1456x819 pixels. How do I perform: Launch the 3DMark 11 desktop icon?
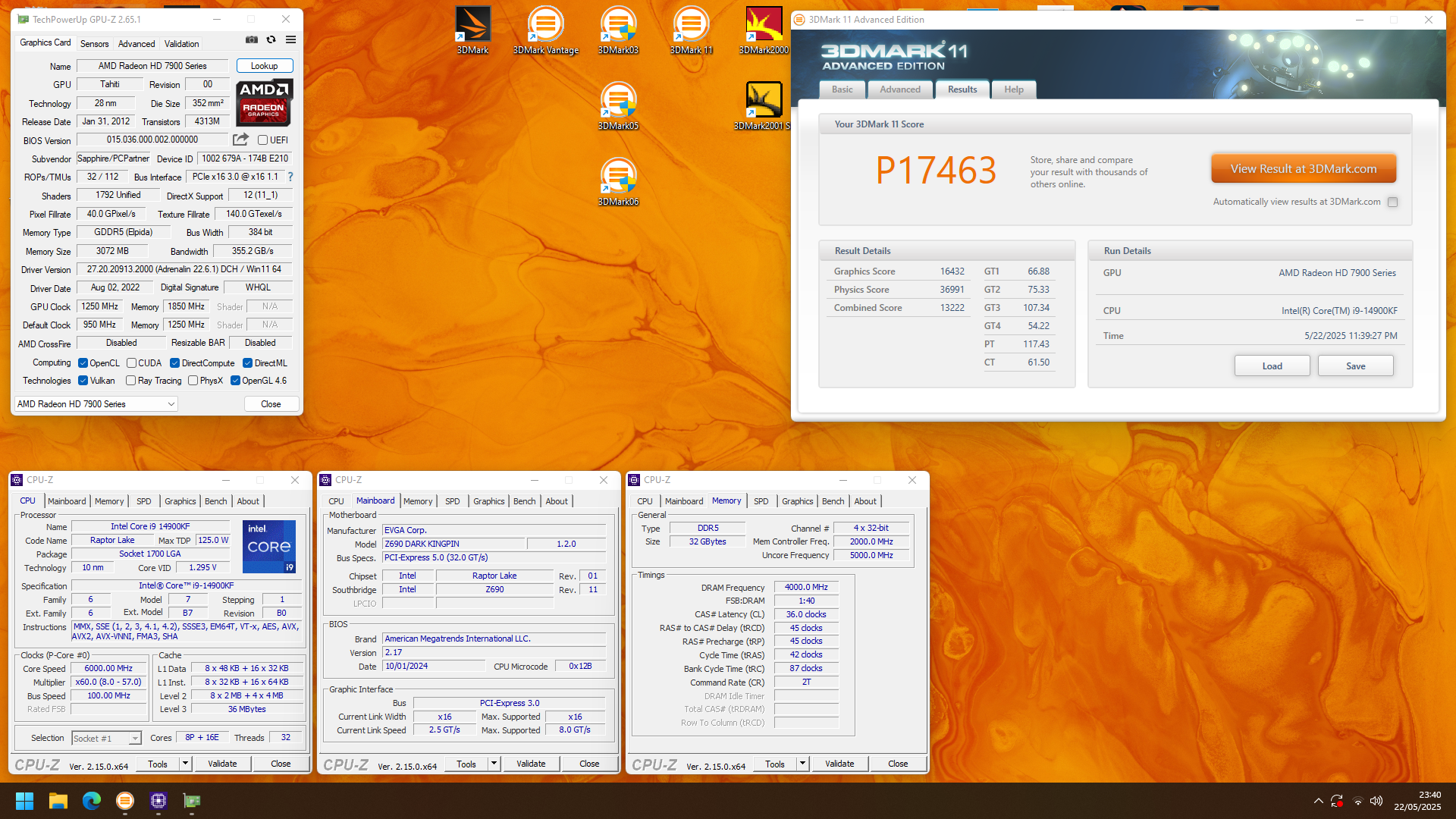691,30
